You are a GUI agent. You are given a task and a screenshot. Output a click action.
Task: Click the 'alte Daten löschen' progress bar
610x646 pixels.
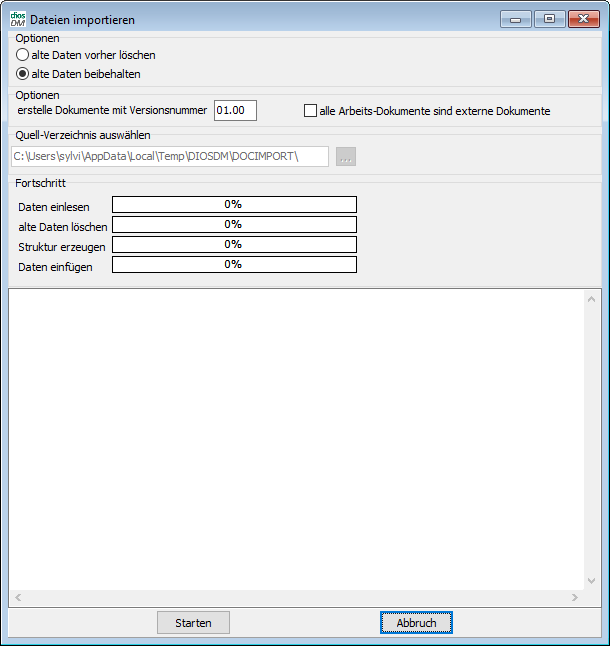(x=234, y=225)
